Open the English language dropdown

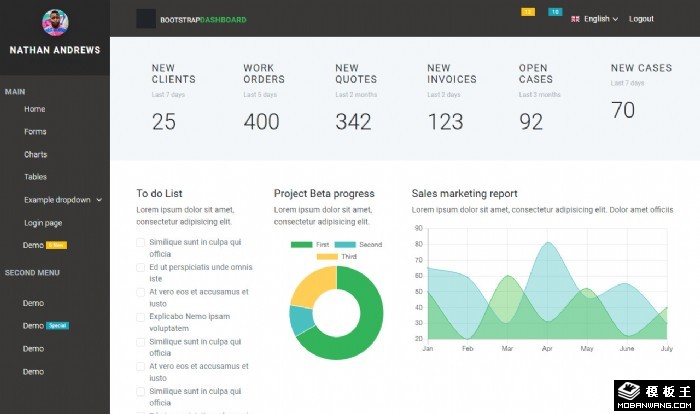597,19
